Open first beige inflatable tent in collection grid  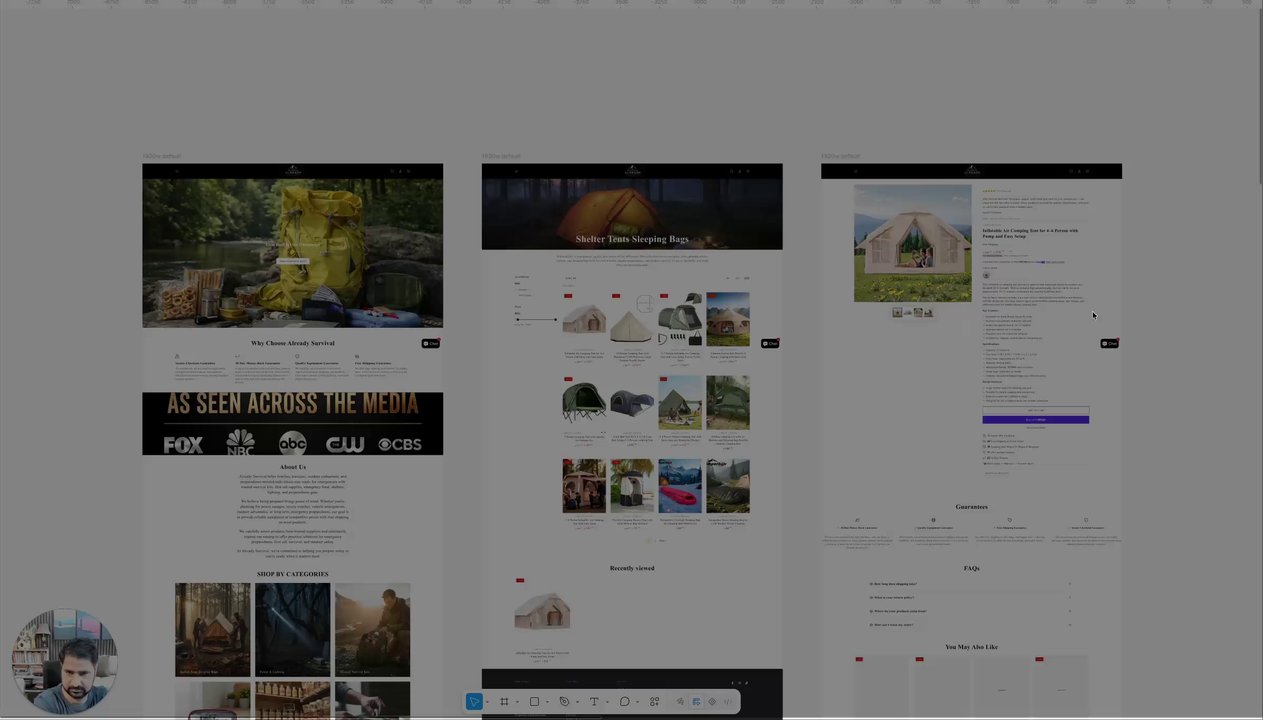584,320
